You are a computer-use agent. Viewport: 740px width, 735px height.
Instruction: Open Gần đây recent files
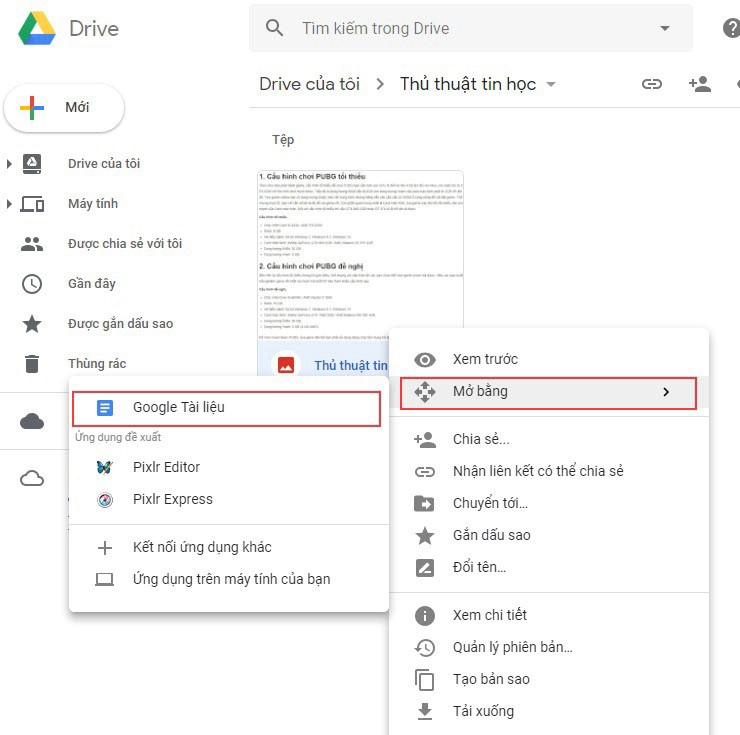point(92,284)
